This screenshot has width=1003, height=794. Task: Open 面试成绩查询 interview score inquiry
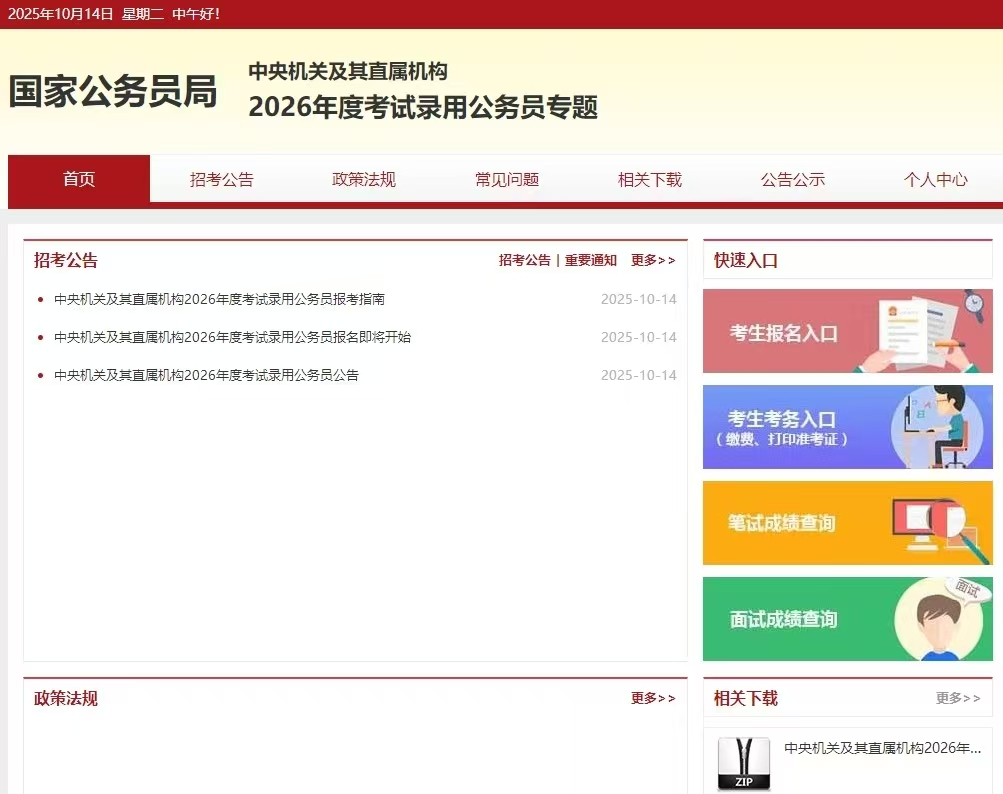(846, 619)
